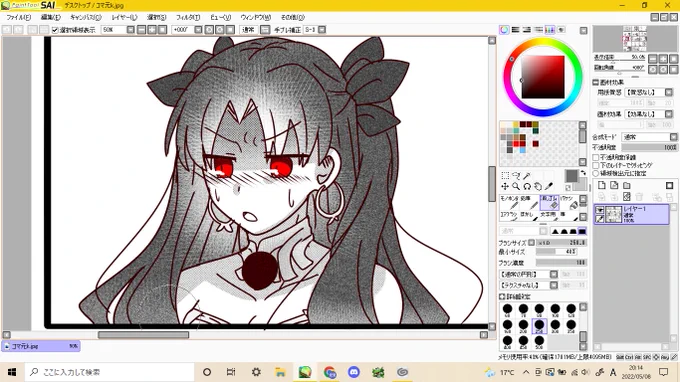Screen dimensions: 680x382
Task: Open the 編集 menu
Action: click(50, 17)
